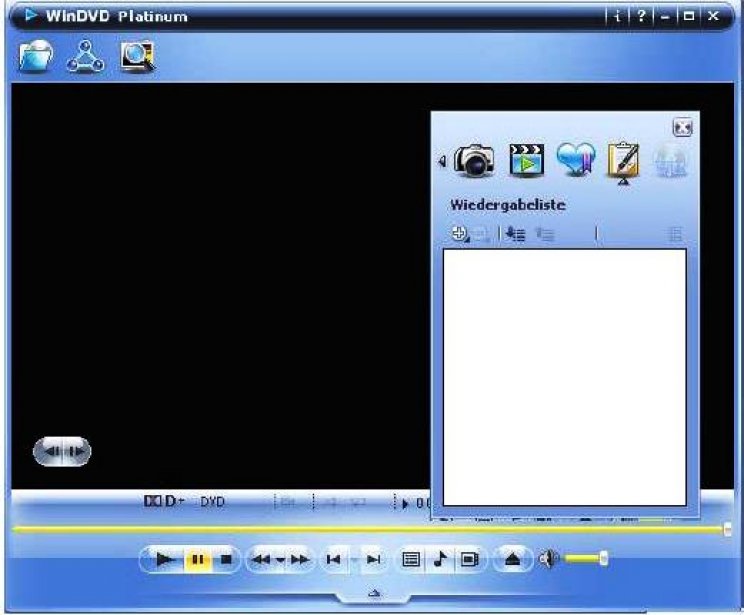Viewport: 744px width, 615px height.
Task: Open the playback speed dropdown arrow
Action: point(280,560)
